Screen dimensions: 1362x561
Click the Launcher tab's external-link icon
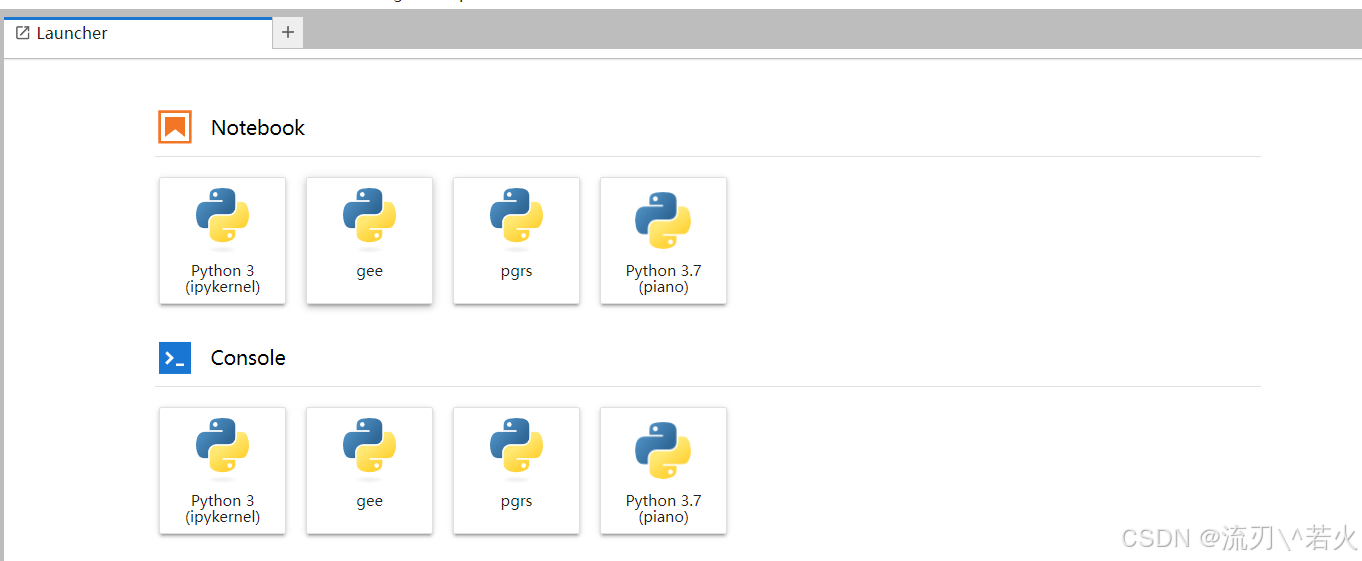[23, 33]
